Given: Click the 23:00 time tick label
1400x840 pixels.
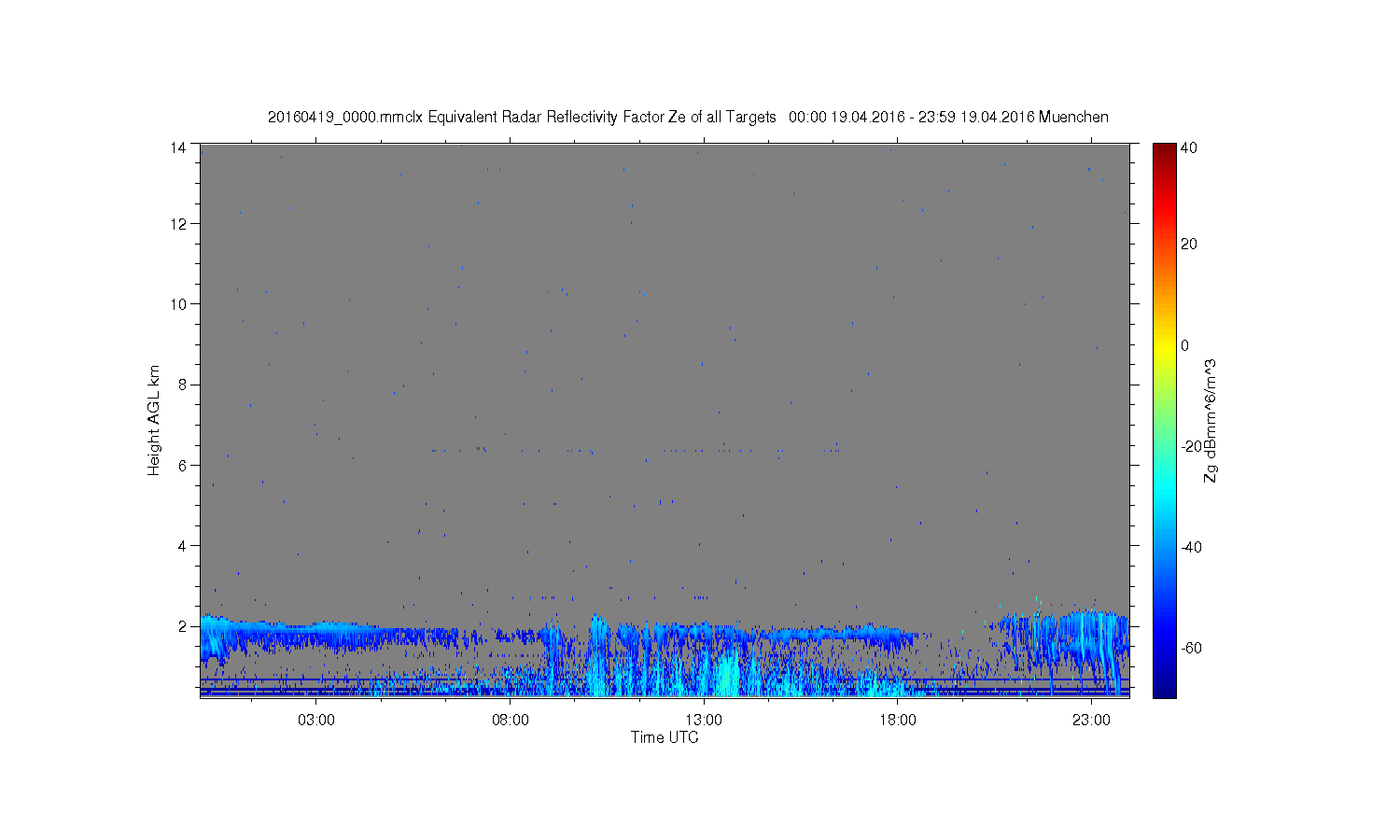Looking at the screenshot, I should [x=1091, y=721].
